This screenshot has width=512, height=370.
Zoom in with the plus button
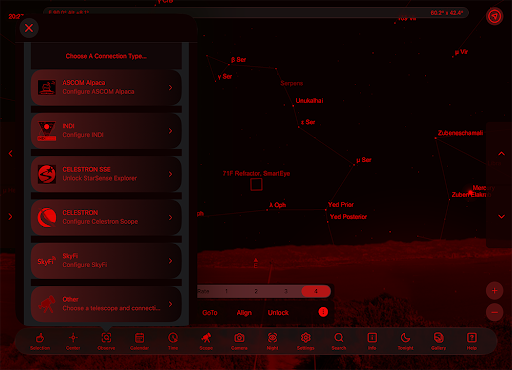coord(494,291)
